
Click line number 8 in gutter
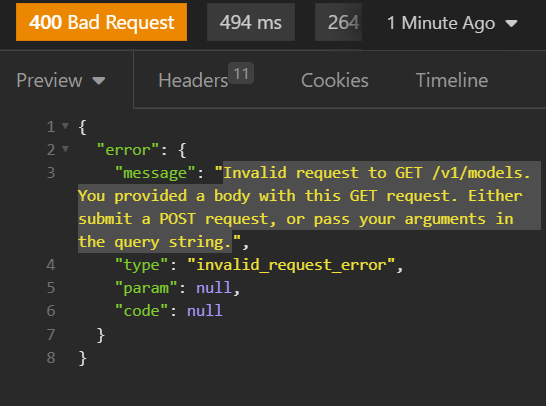(51, 358)
